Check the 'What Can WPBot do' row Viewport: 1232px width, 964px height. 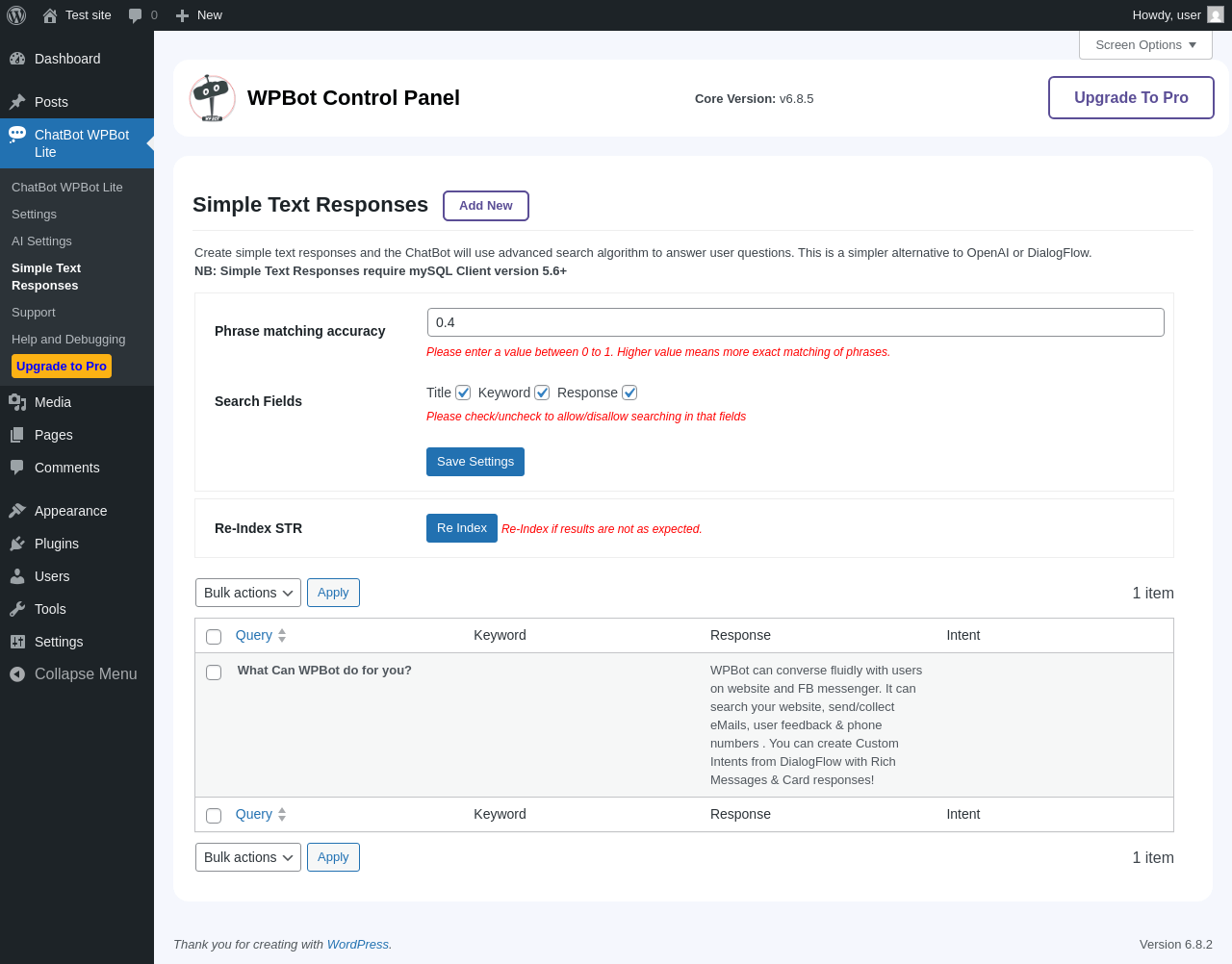[214, 672]
